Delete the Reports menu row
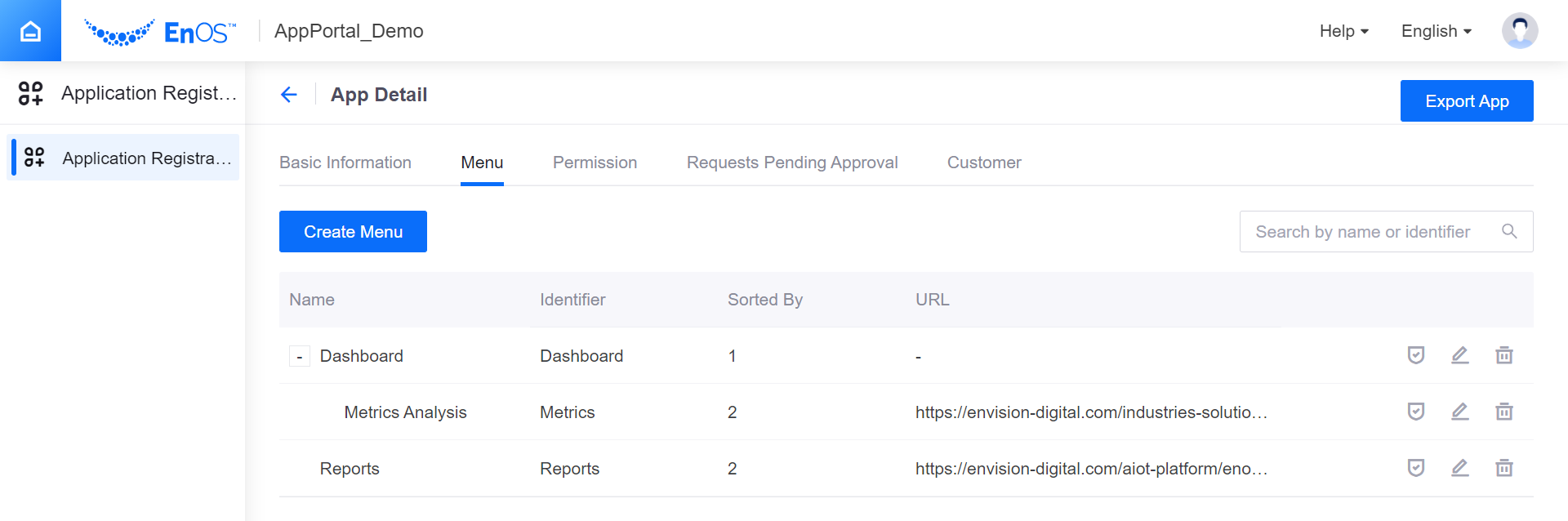Viewport: 1568px width, 521px height. pyautogui.click(x=1503, y=468)
